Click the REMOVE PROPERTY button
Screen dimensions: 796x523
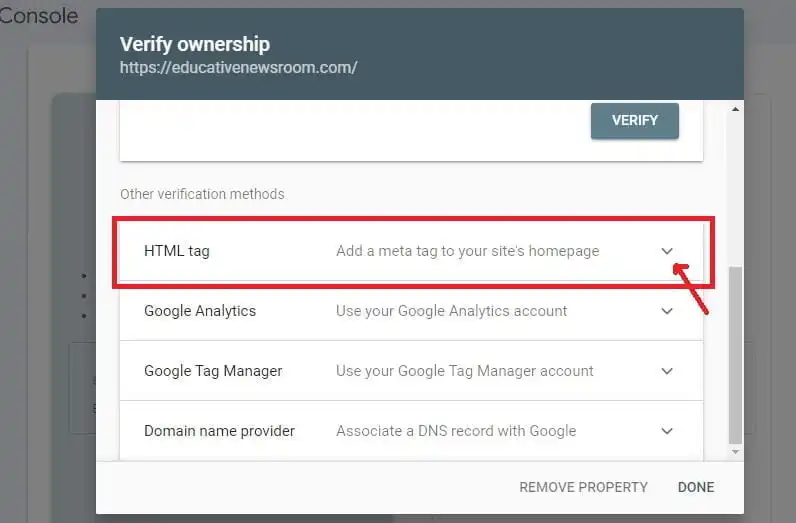coord(583,487)
